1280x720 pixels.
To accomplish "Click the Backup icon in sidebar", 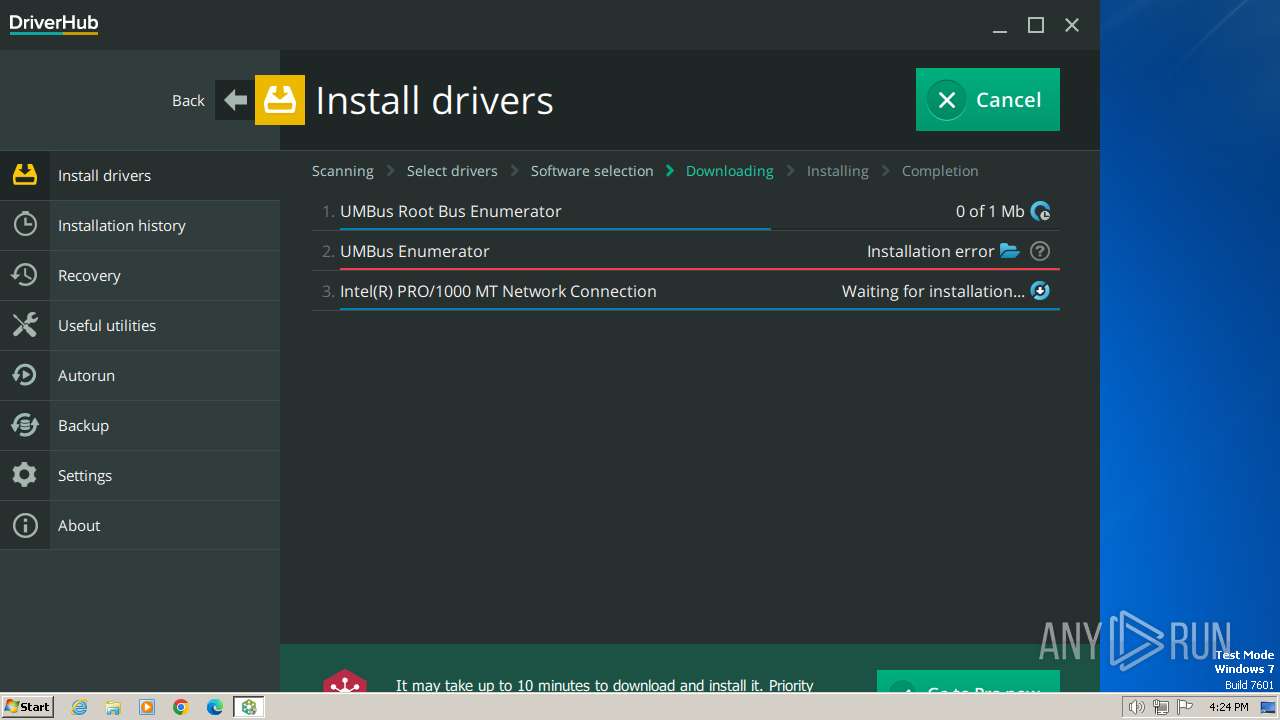I will [x=25, y=425].
